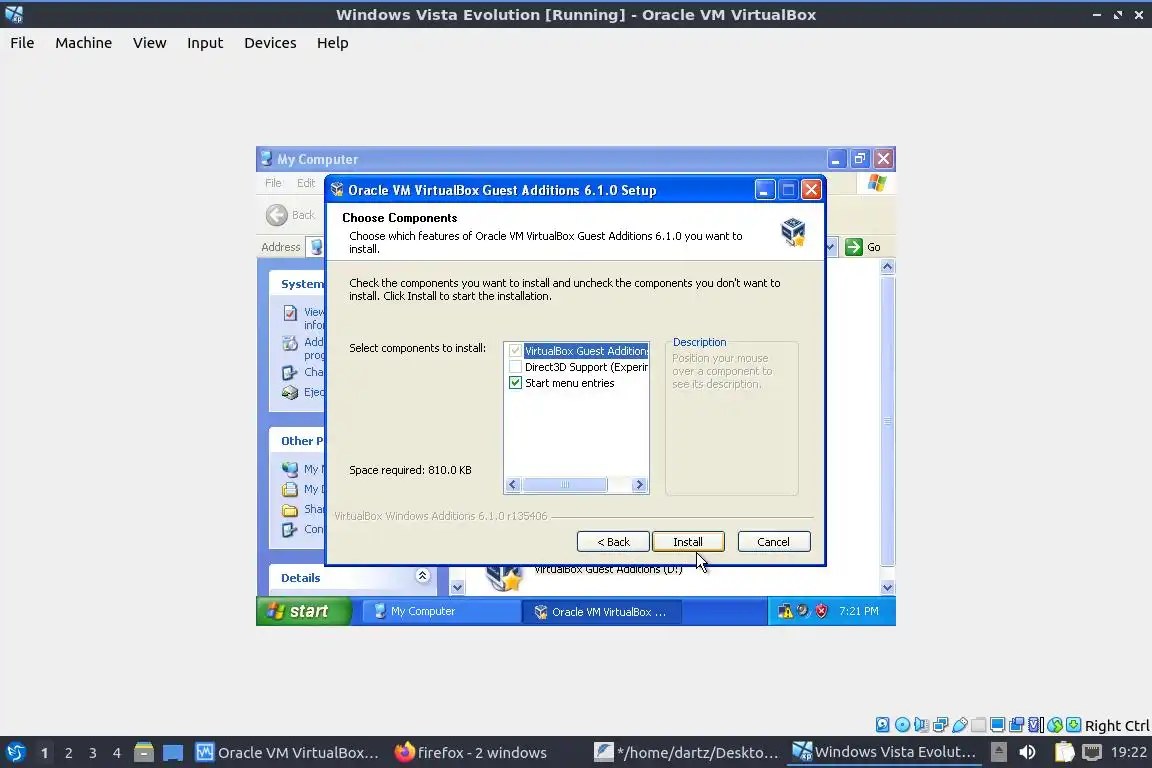The image size is (1152, 768).
Task: Click the recording status icon
Action: click(x=1017, y=725)
